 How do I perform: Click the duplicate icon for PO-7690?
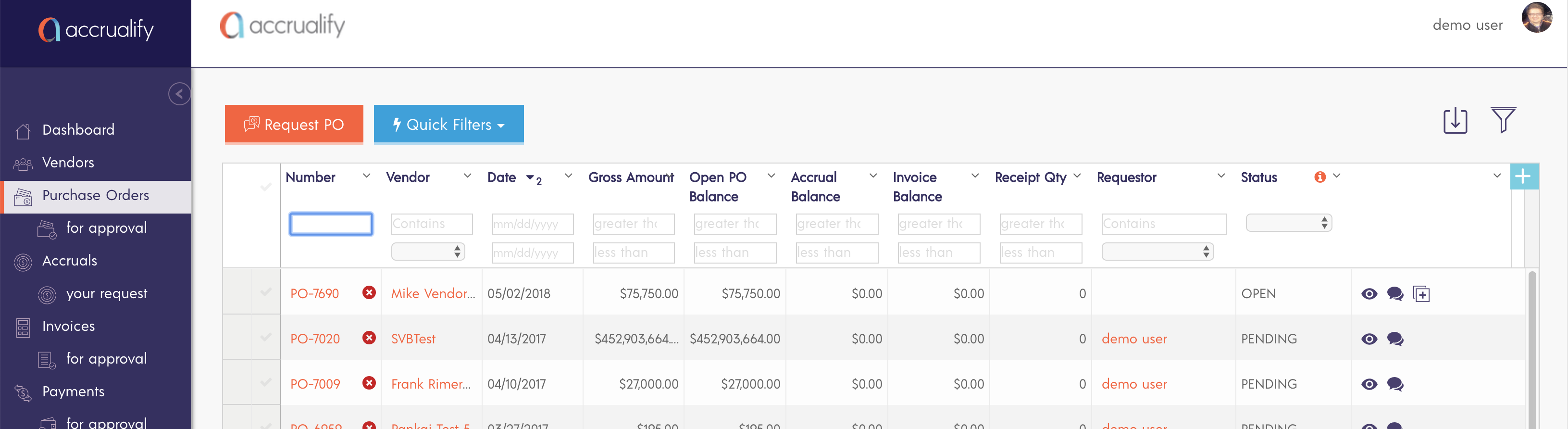click(1421, 294)
